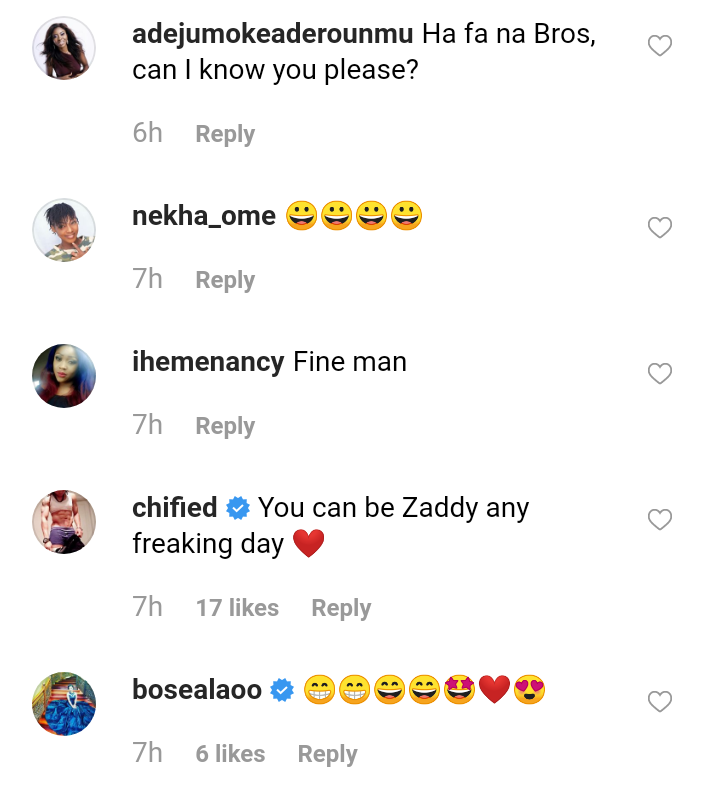
Task: Tap ihemenancy's profile picture
Action: pyautogui.click(x=64, y=376)
